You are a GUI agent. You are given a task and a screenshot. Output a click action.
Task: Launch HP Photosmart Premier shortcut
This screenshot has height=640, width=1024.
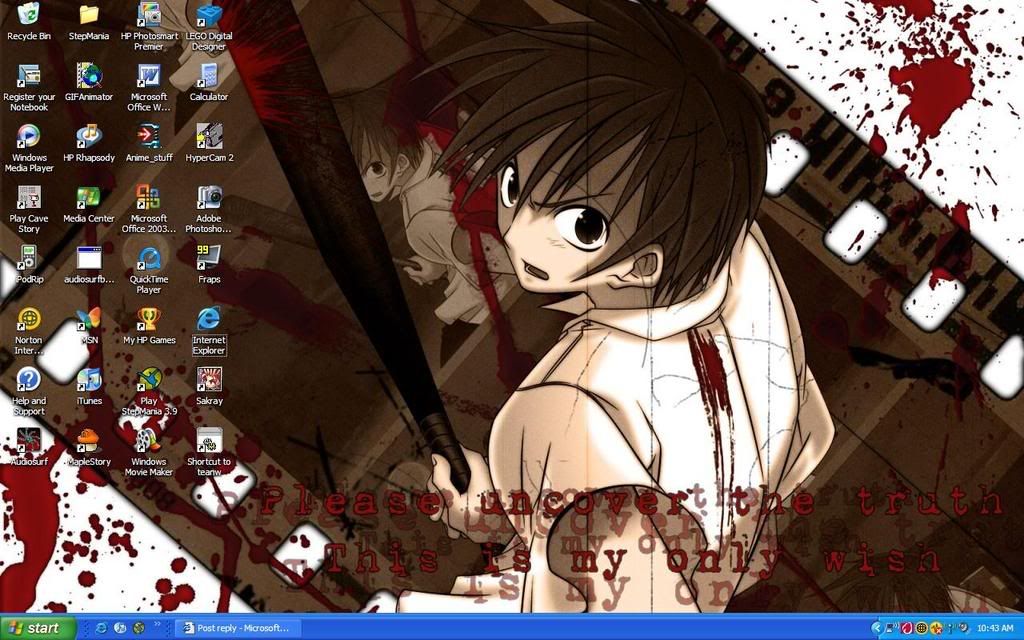(149, 27)
